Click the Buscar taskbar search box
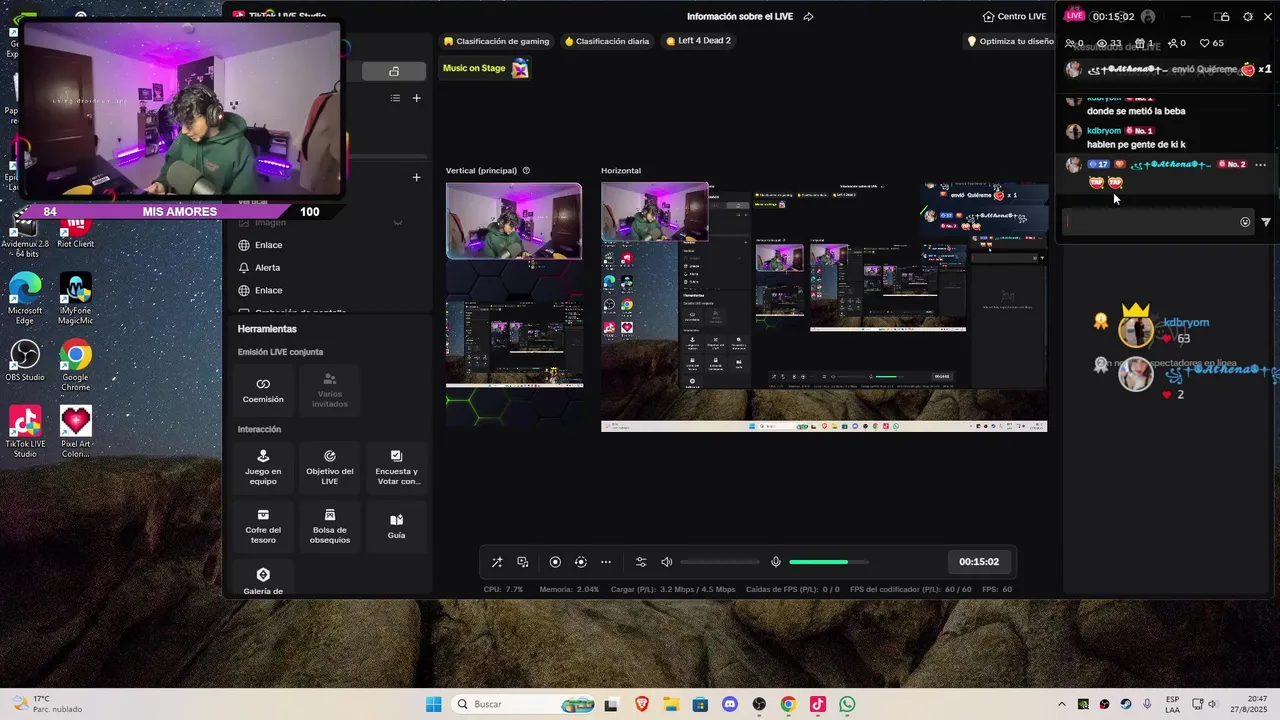Screen dimensions: 1280x720 524,704
